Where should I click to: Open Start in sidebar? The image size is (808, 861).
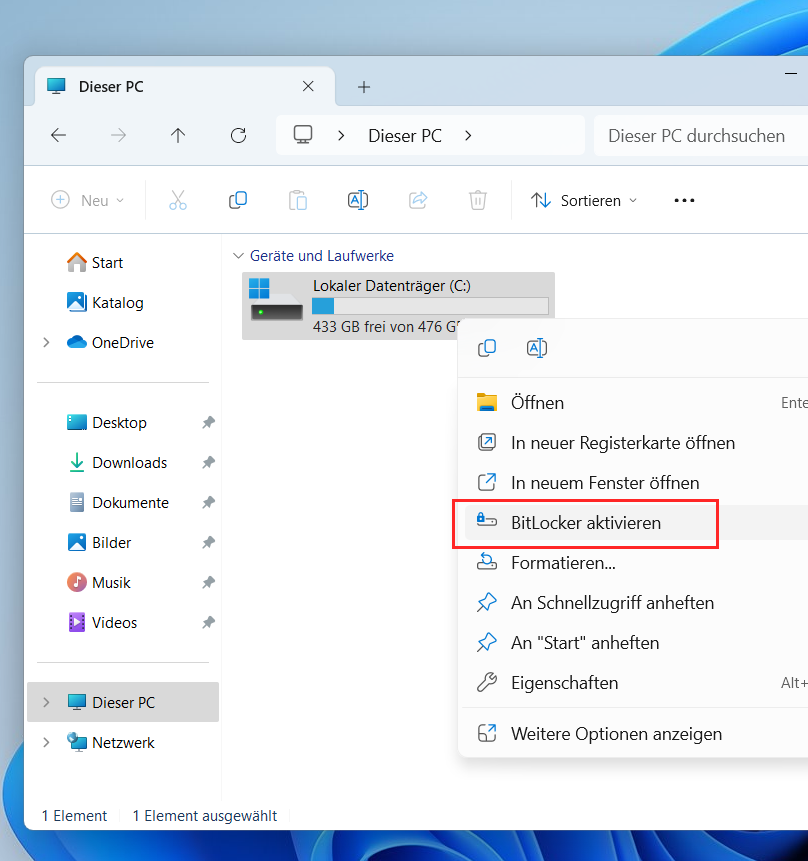click(95, 262)
